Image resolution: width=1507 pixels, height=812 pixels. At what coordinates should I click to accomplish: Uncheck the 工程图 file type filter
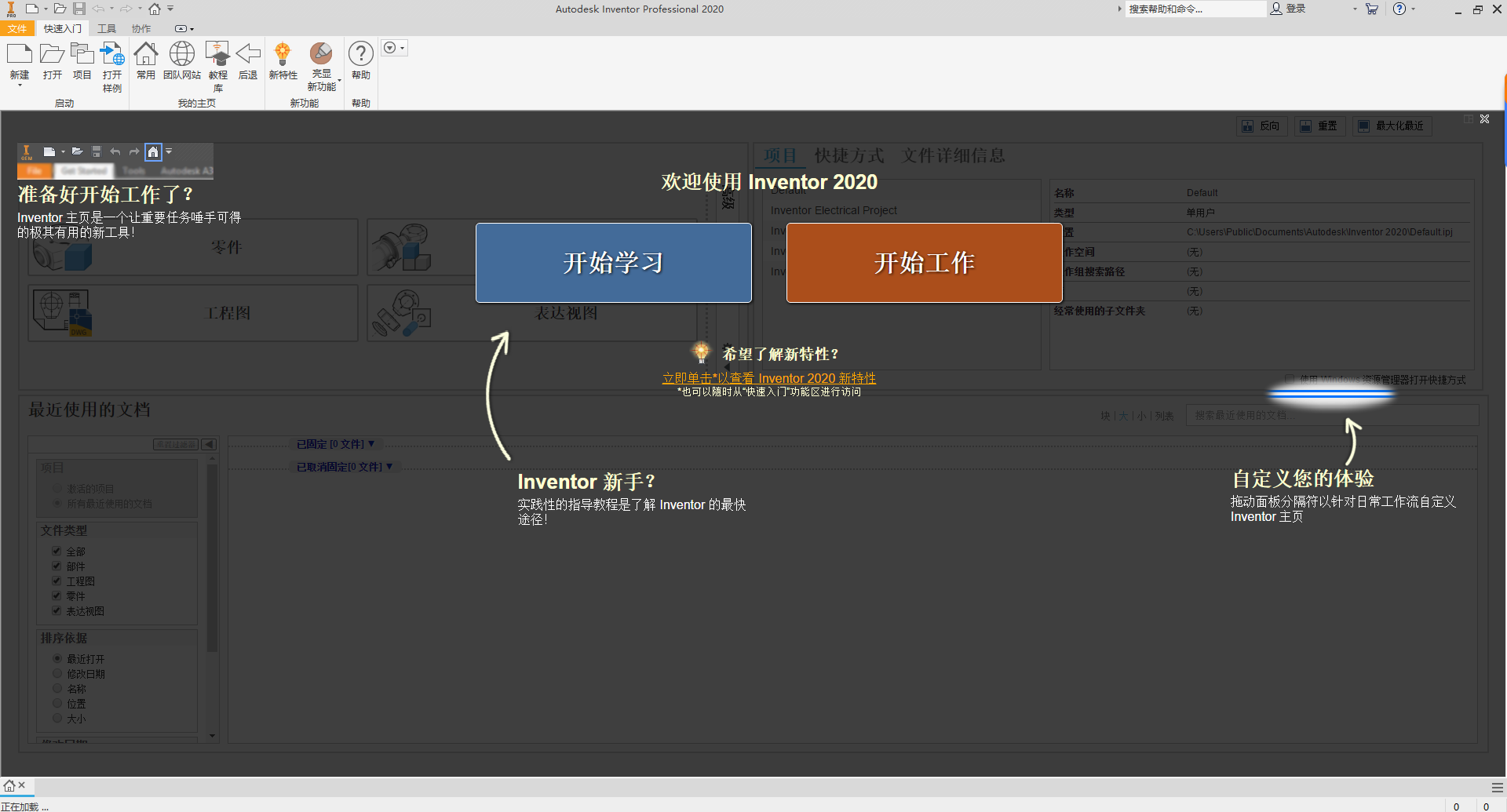pyautogui.click(x=57, y=581)
